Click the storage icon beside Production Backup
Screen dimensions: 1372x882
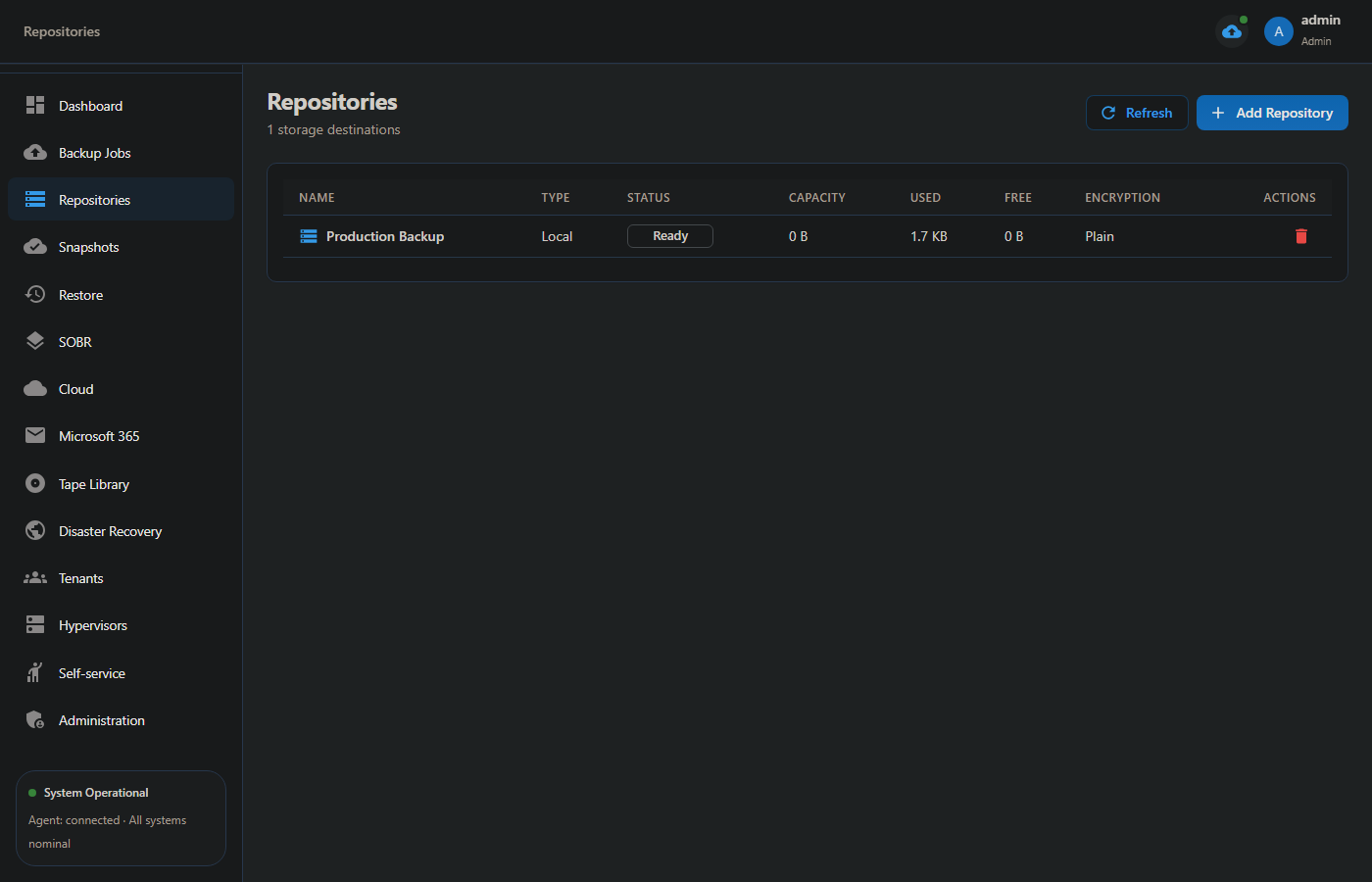(x=309, y=236)
